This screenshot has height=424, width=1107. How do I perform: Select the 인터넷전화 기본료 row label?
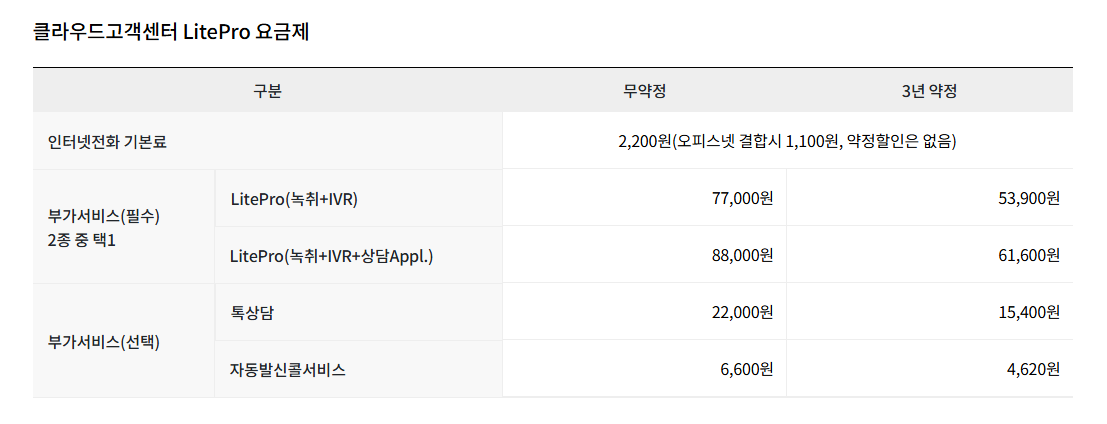click(108, 142)
